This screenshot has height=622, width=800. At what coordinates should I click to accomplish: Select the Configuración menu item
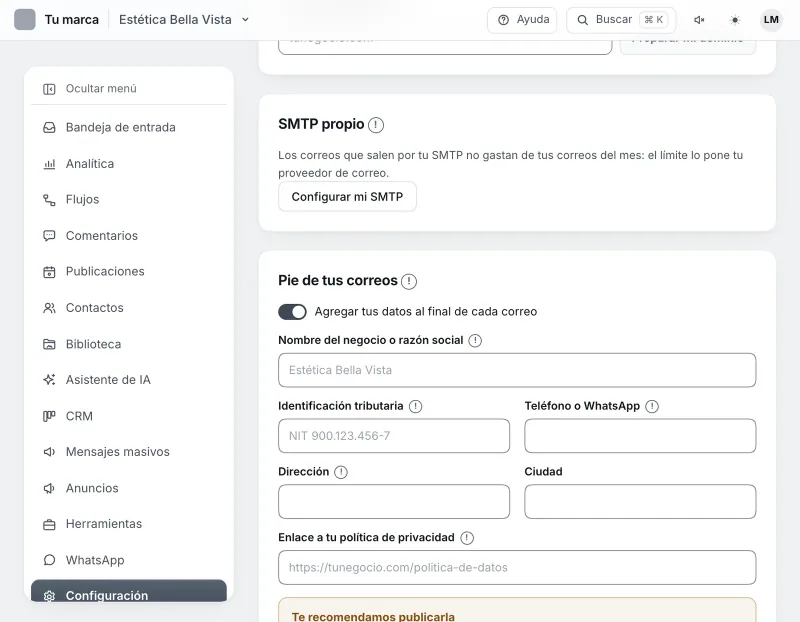click(x=129, y=591)
